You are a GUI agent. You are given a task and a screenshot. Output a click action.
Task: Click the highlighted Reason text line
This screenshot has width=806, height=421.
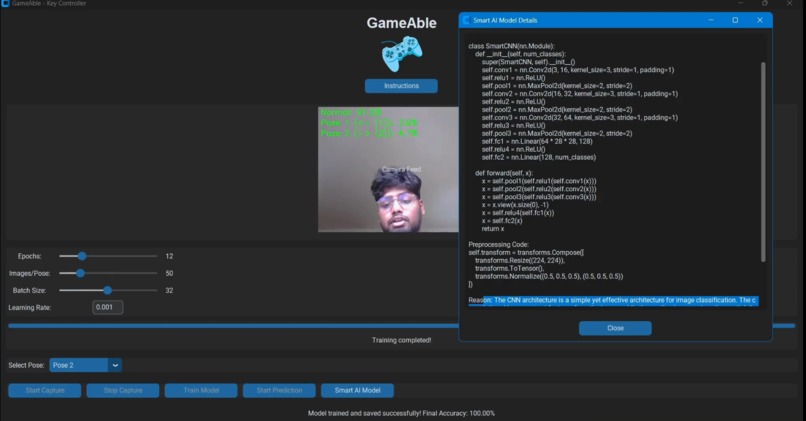(x=613, y=300)
